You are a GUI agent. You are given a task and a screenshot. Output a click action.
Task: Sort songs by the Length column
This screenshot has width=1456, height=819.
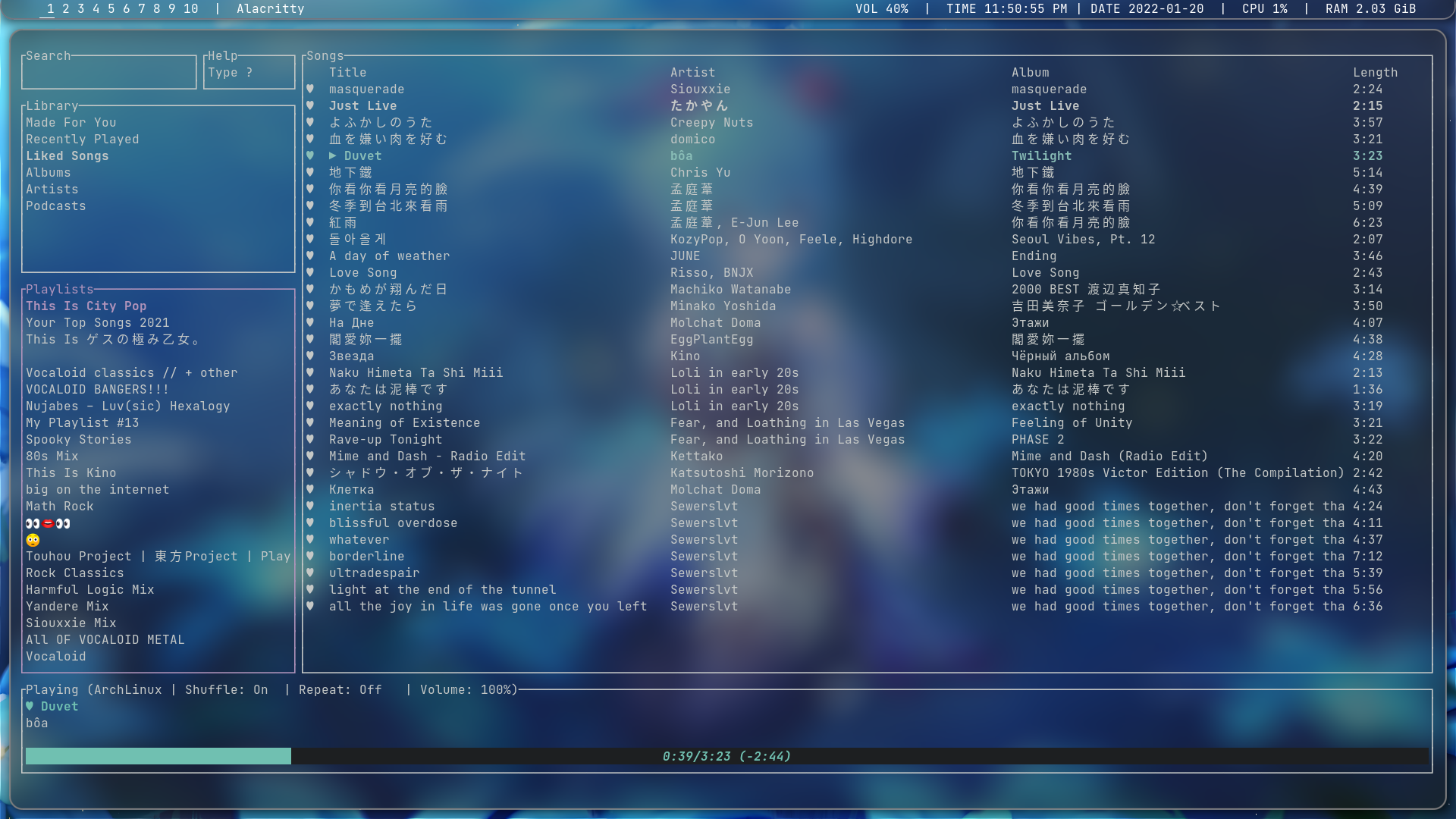(x=1376, y=72)
